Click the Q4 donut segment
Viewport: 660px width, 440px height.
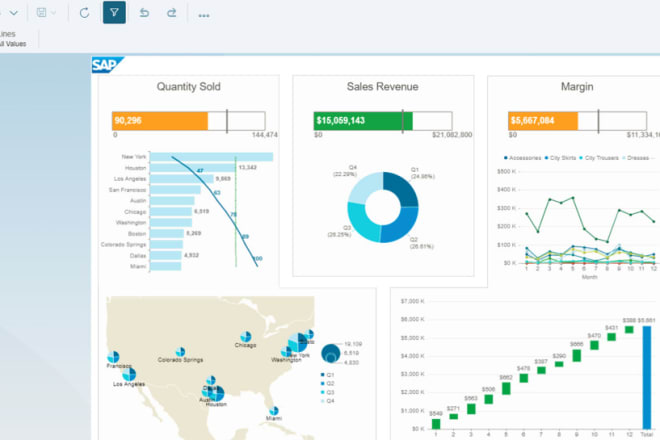tap(364, 186)
